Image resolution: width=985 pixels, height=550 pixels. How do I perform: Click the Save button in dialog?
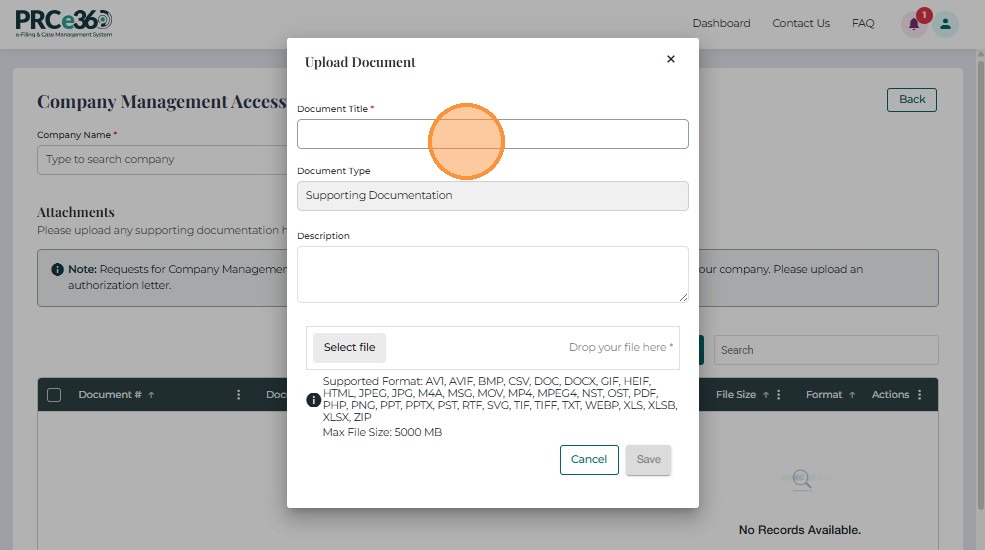[648, 460]
